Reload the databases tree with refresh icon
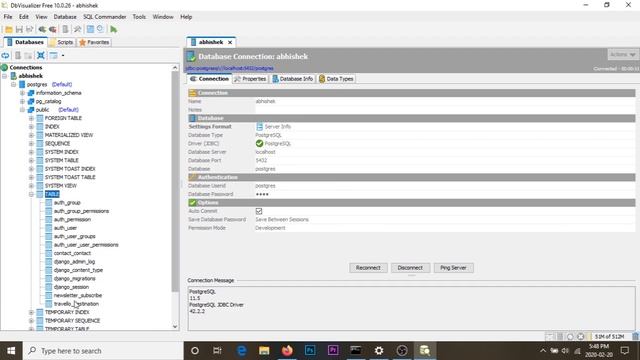The image size is (640, 360). tap(5, 56)
